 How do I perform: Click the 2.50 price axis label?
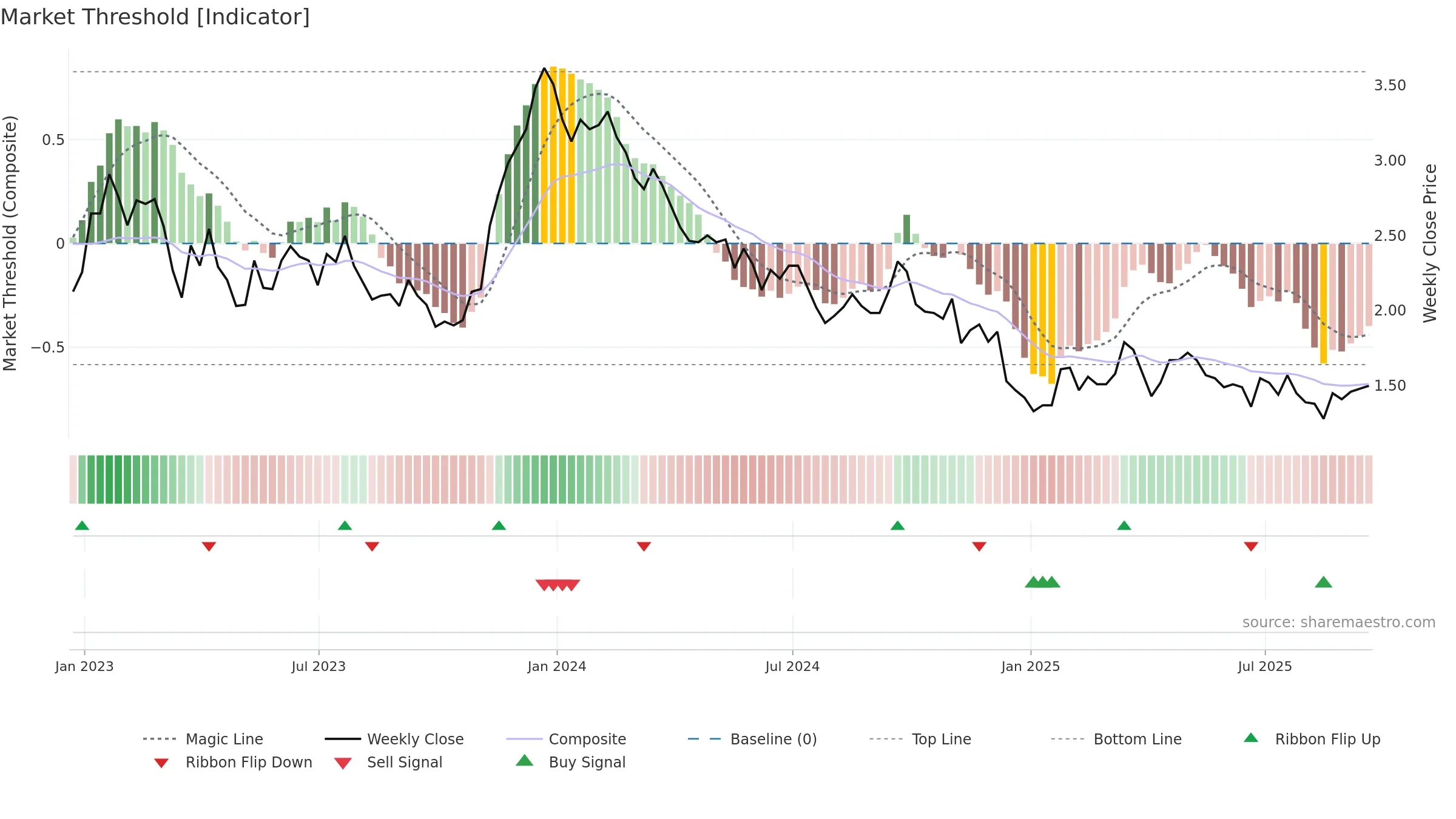coord(1390,235)
